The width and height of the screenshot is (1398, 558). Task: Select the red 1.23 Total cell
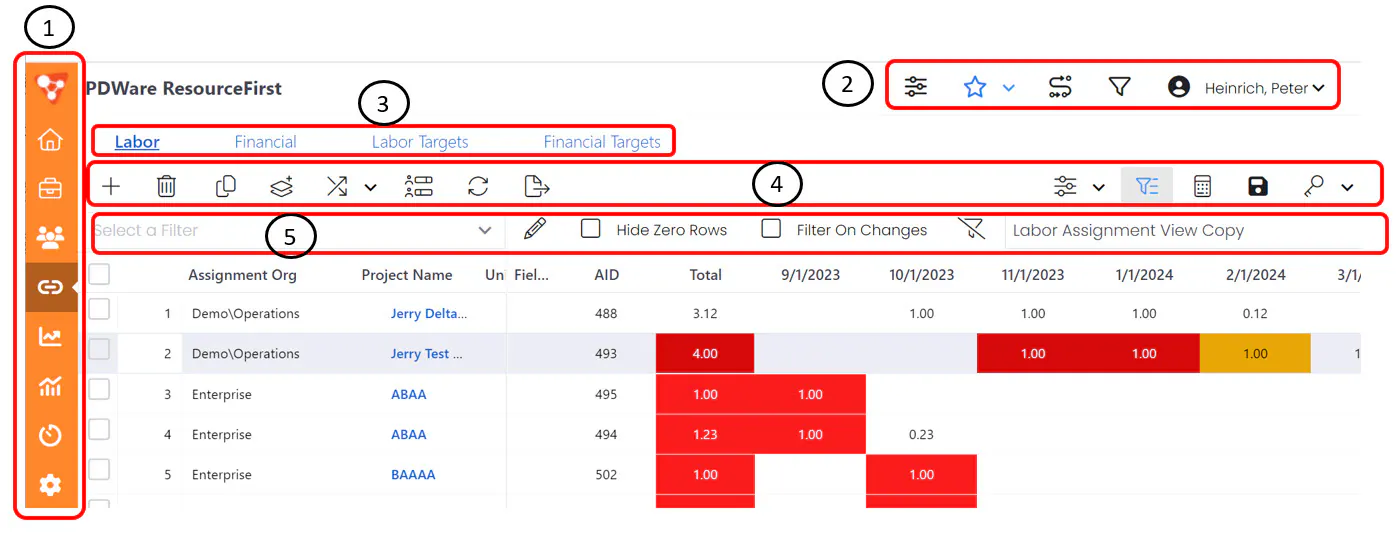[705, 434]
